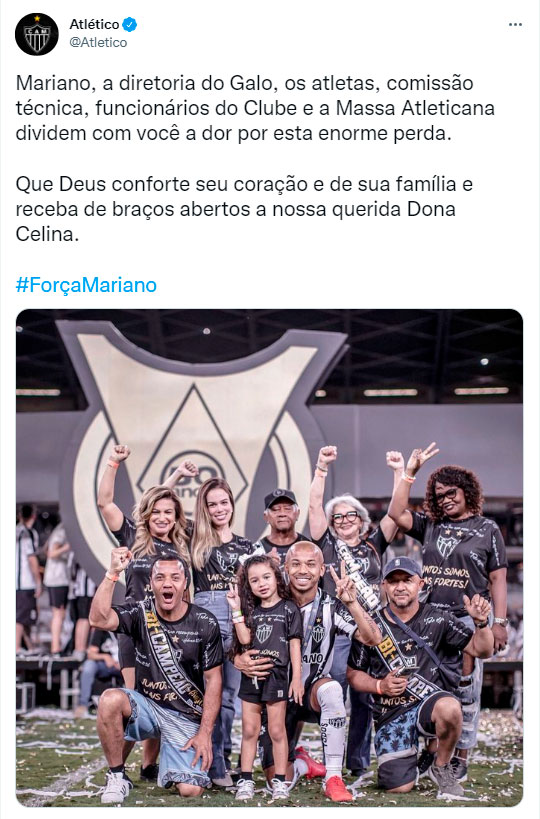Open the three-dot more options menu
This screenshot has width=540, height=819.
(515, 25)
